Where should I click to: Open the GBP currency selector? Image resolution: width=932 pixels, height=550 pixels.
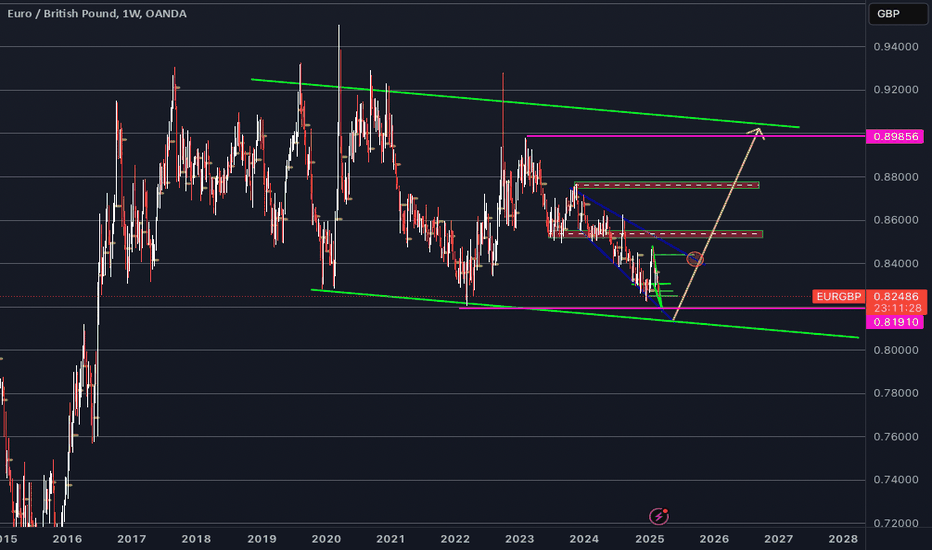(898, 14)
